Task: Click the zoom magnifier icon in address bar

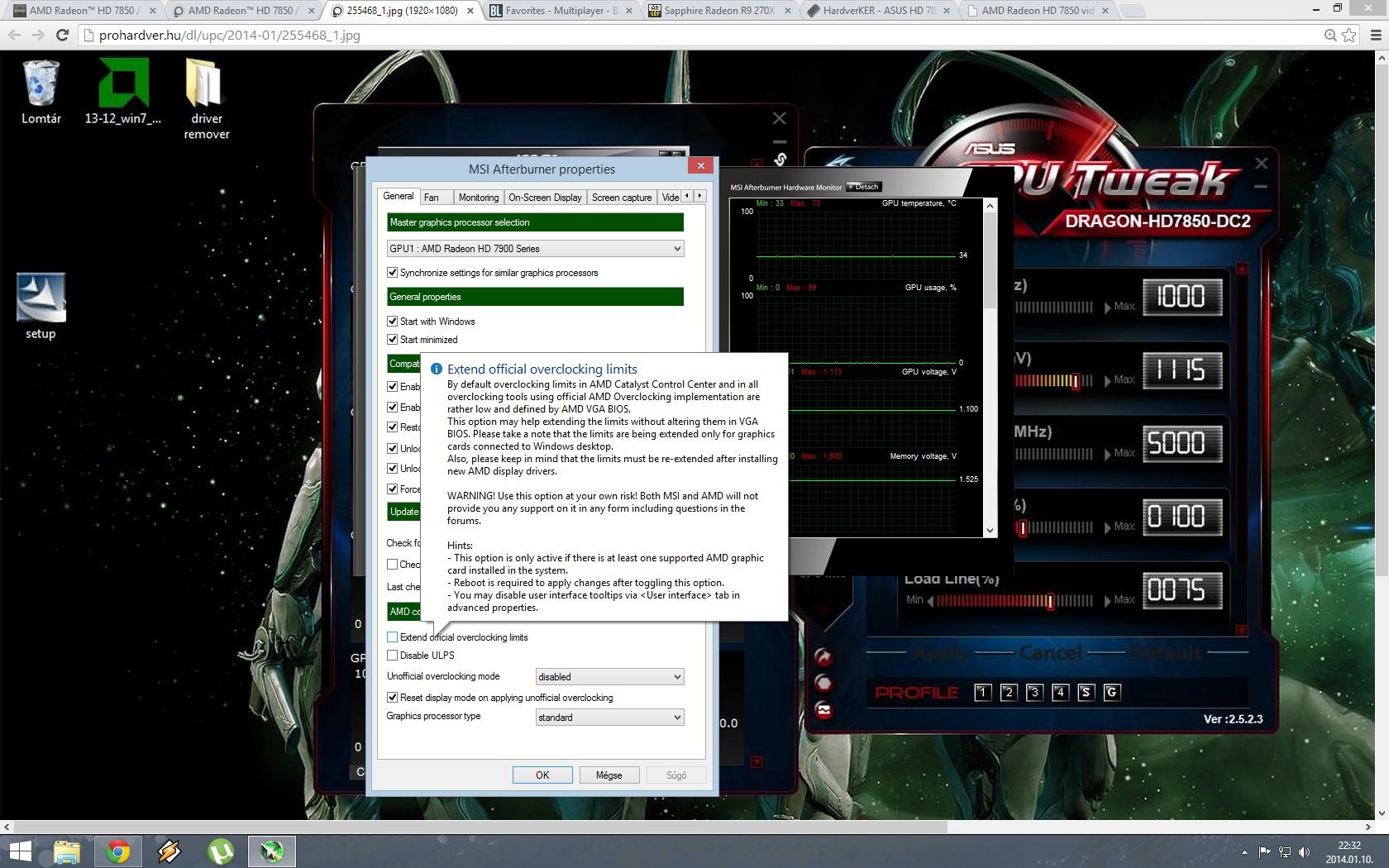Action: pos(1330,35)
